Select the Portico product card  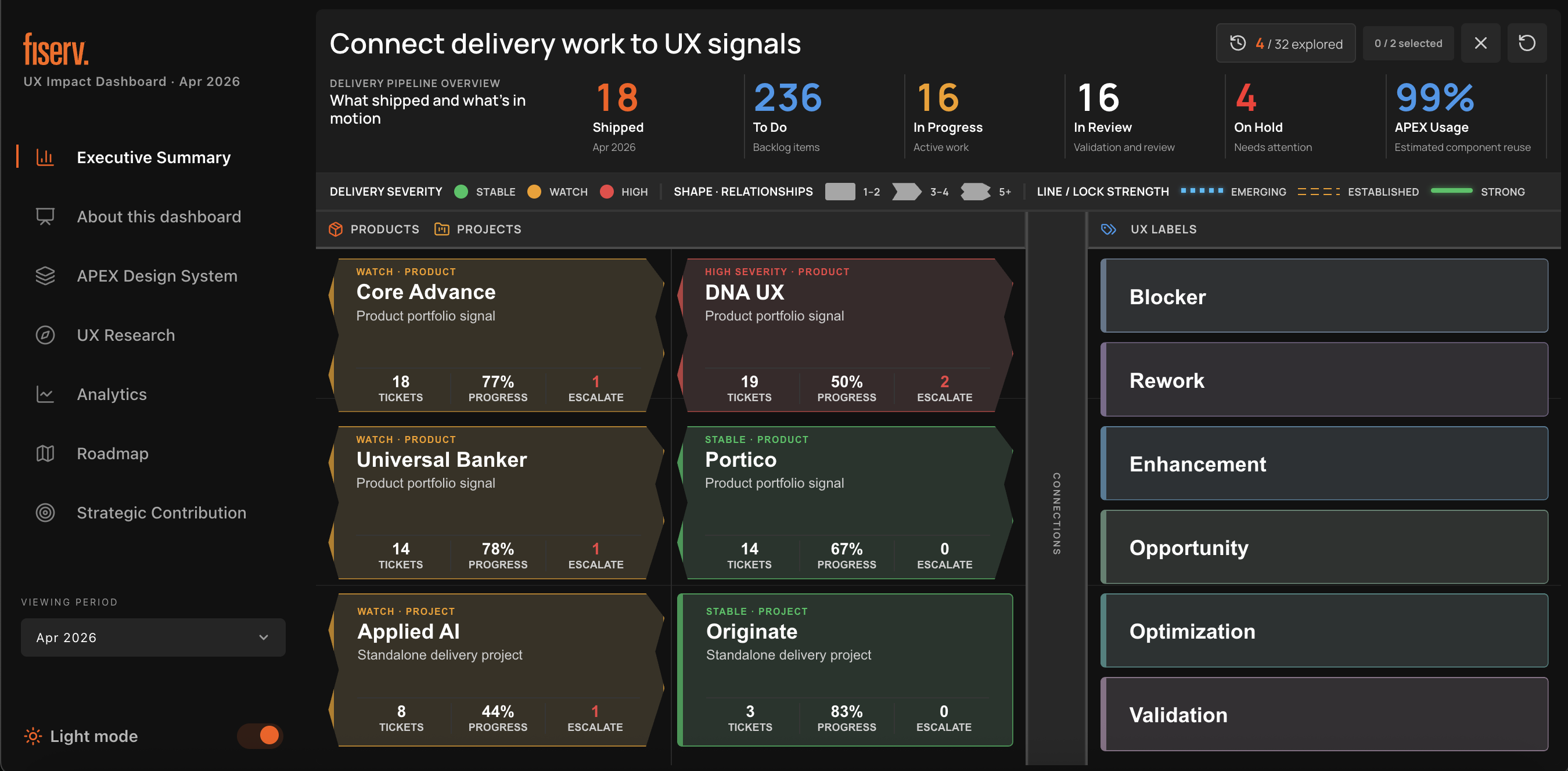pos(846,503)
